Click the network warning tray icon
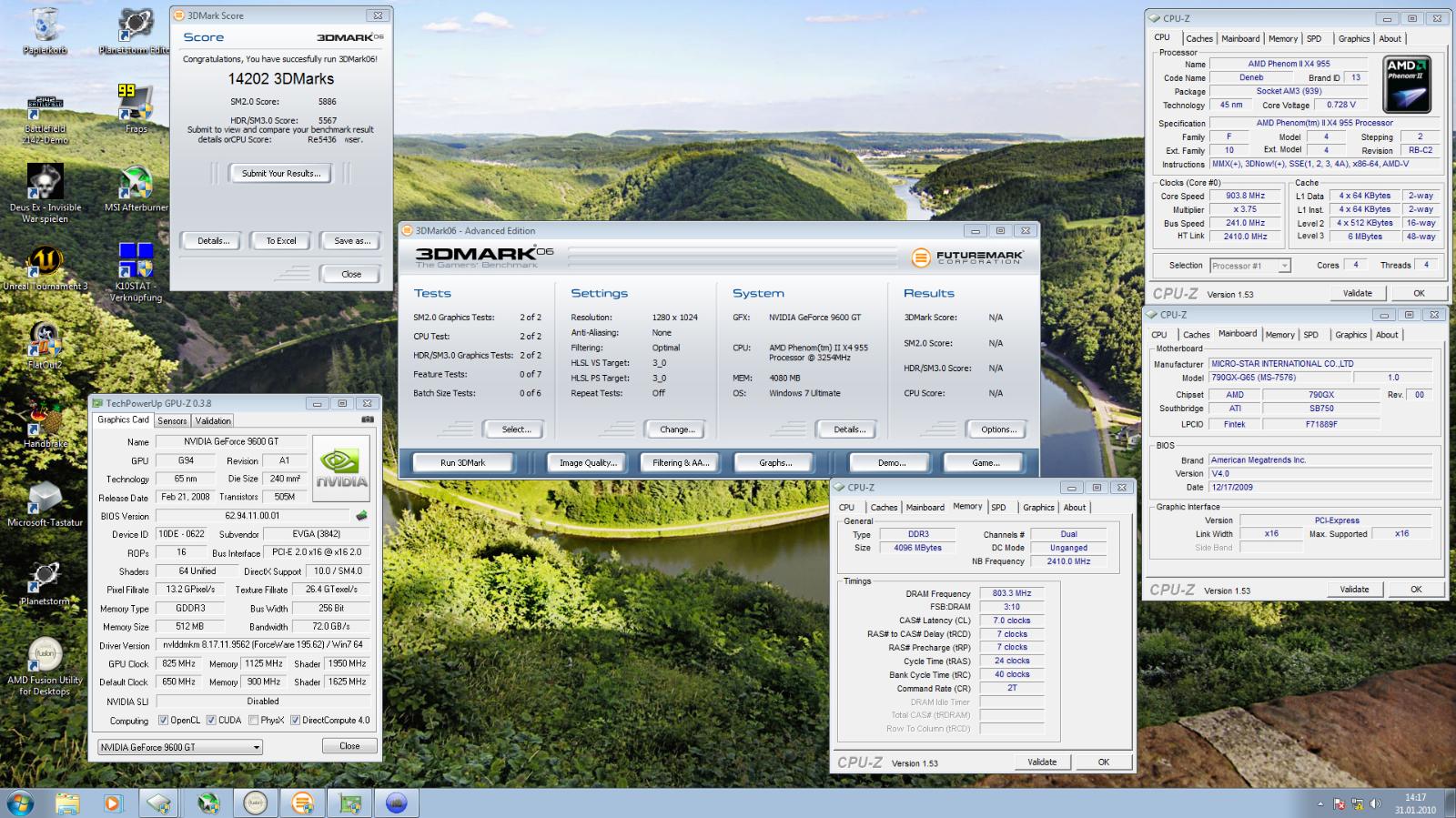This screenshot has height=818, width=1456. pos(1358,804)
